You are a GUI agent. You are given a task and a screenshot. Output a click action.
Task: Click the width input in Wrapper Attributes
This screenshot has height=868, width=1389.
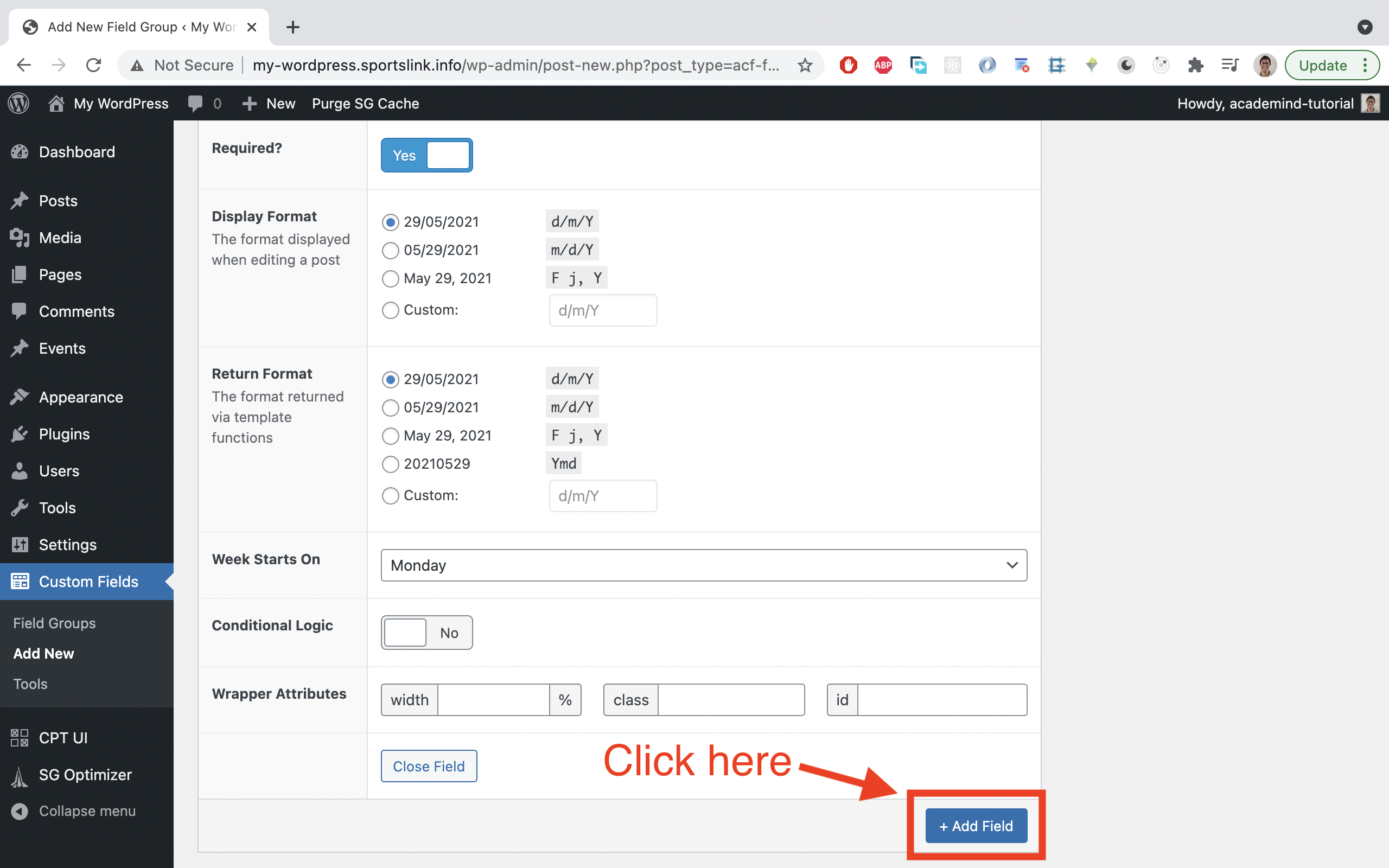pos(495,699)
